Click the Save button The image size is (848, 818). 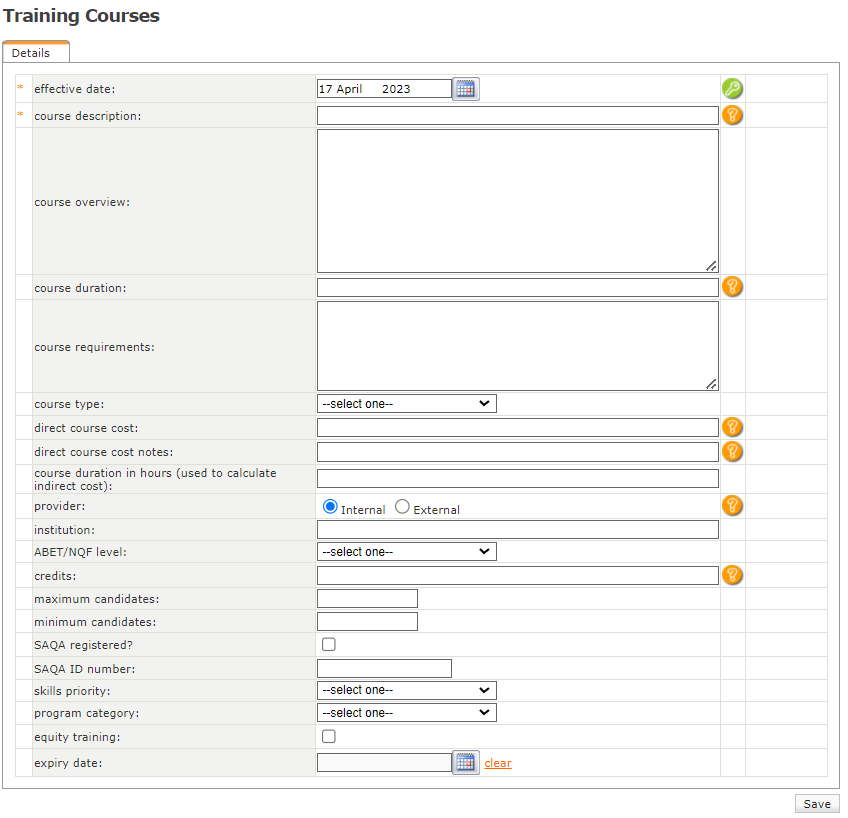816,804
